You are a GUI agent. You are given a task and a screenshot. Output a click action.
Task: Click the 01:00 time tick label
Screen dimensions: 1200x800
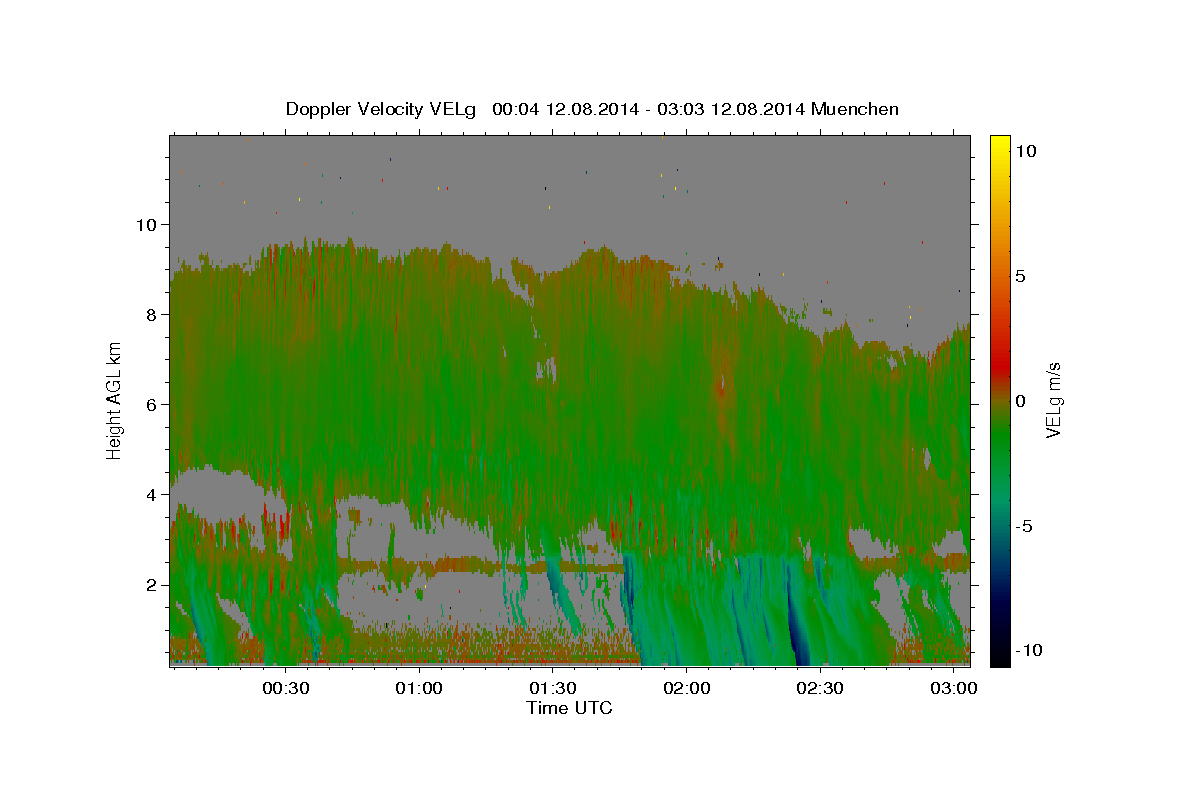click(x=419, y=689)
